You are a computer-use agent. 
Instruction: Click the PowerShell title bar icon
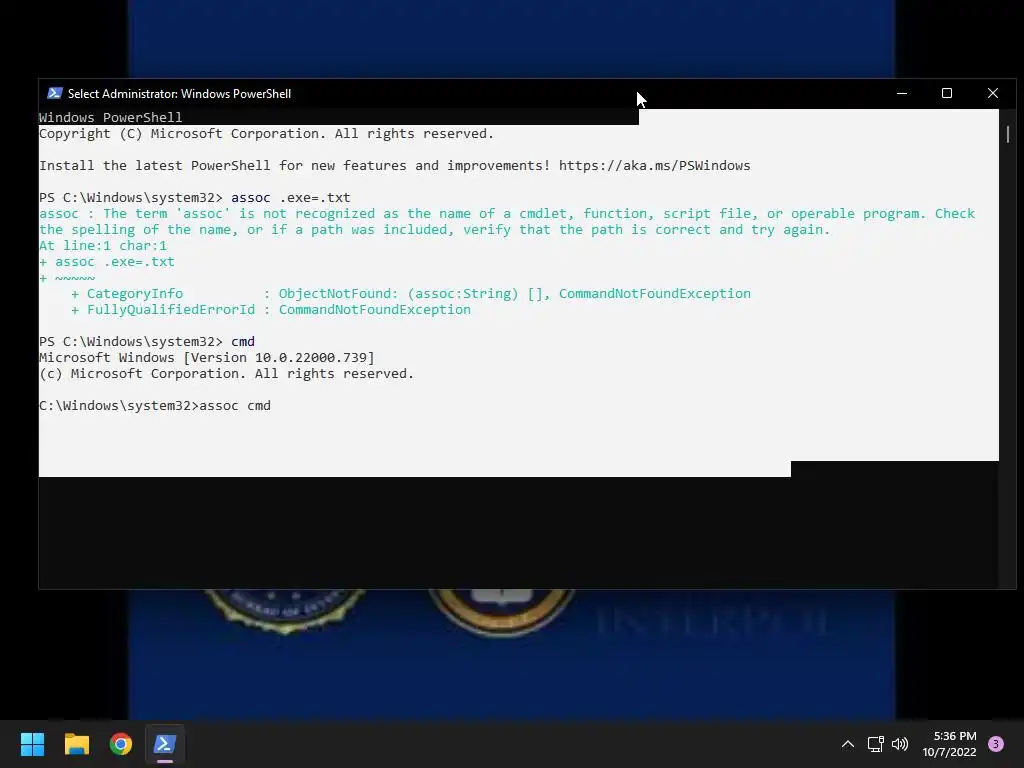55,93
